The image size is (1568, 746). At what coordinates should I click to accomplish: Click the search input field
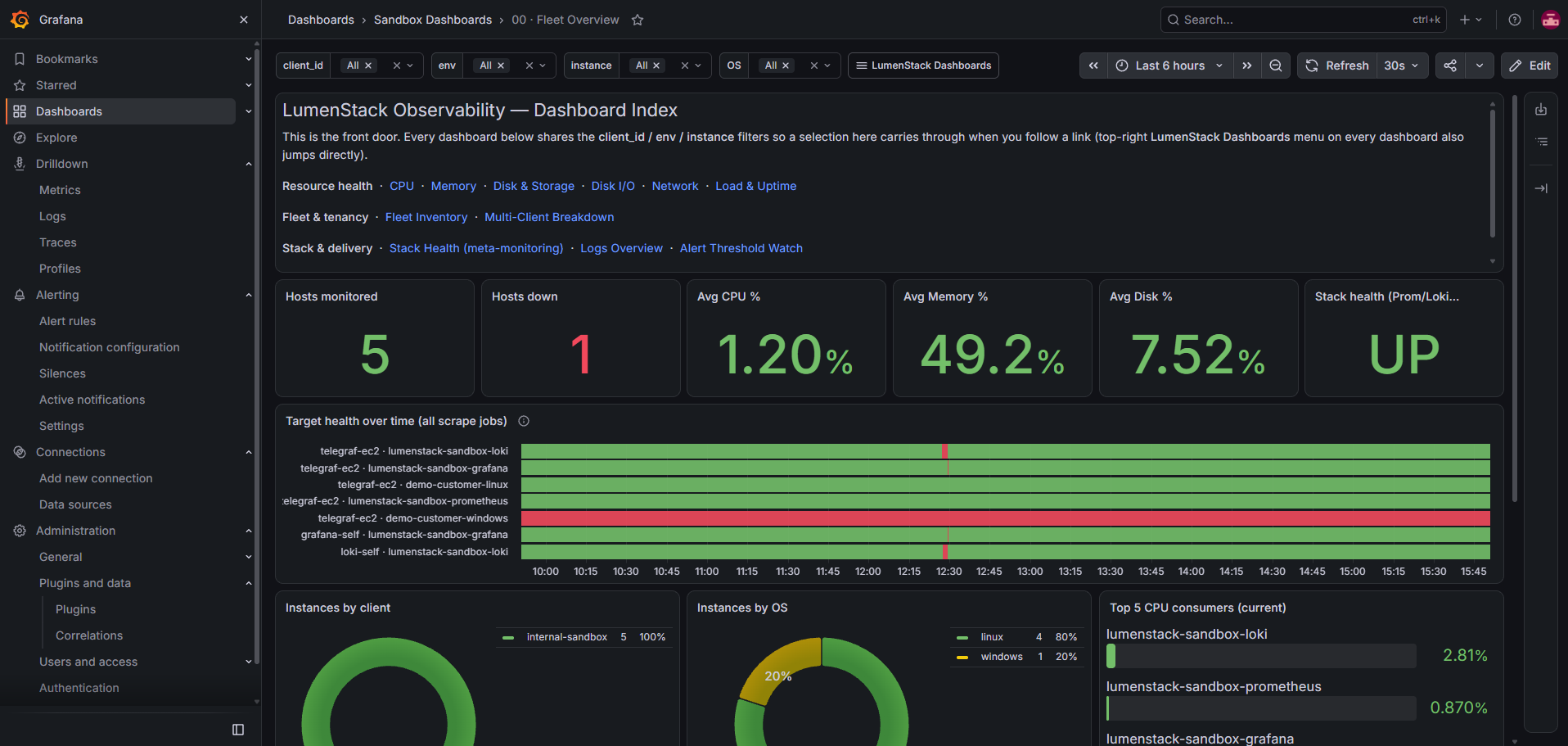click(1303, 20)
